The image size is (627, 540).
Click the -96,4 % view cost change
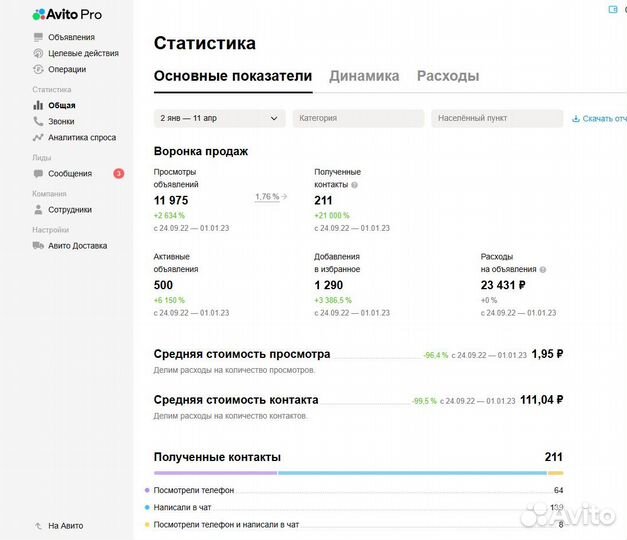click(436, 355)
